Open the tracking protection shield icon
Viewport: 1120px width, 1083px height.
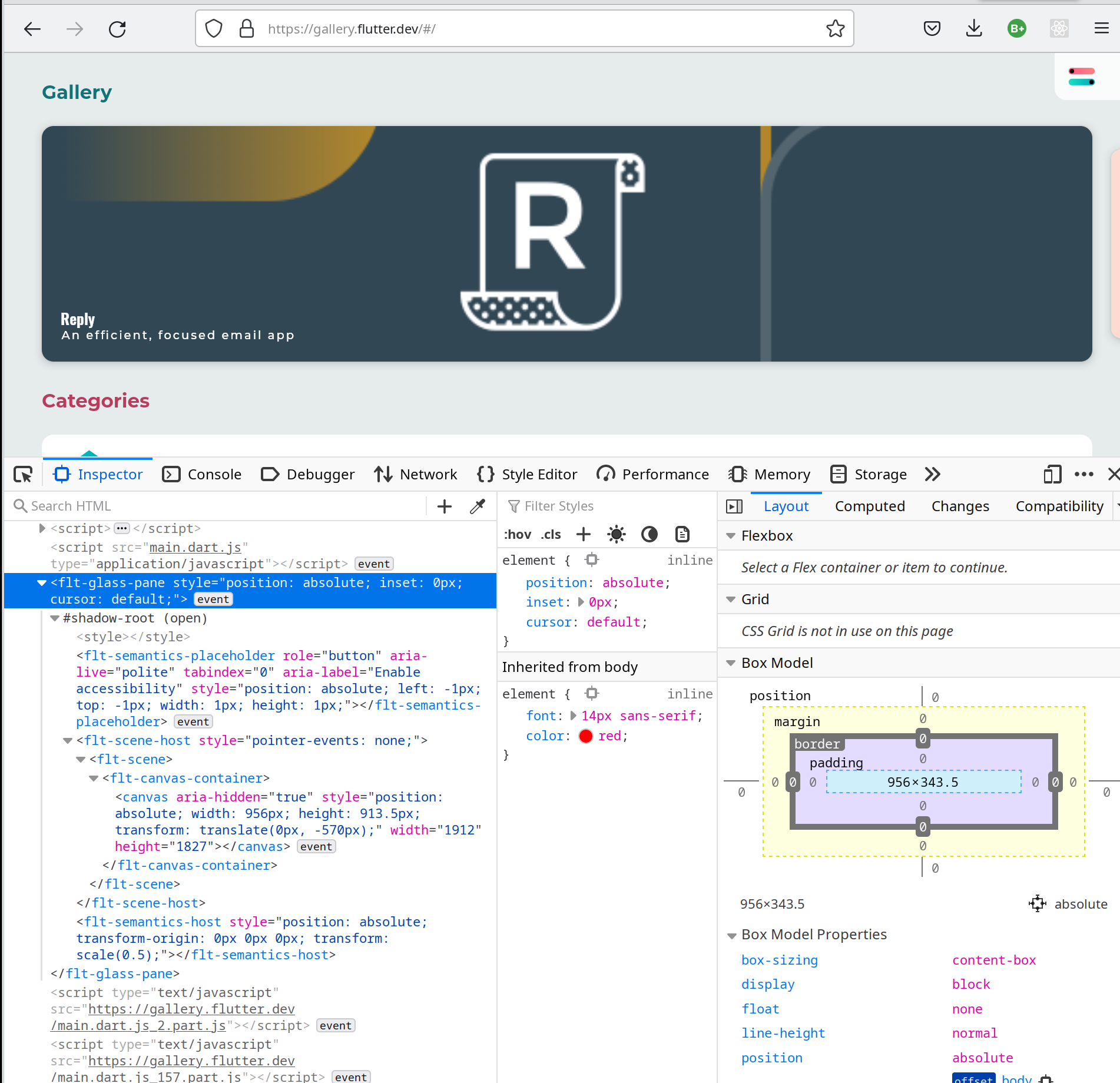[x=214, y=28]
